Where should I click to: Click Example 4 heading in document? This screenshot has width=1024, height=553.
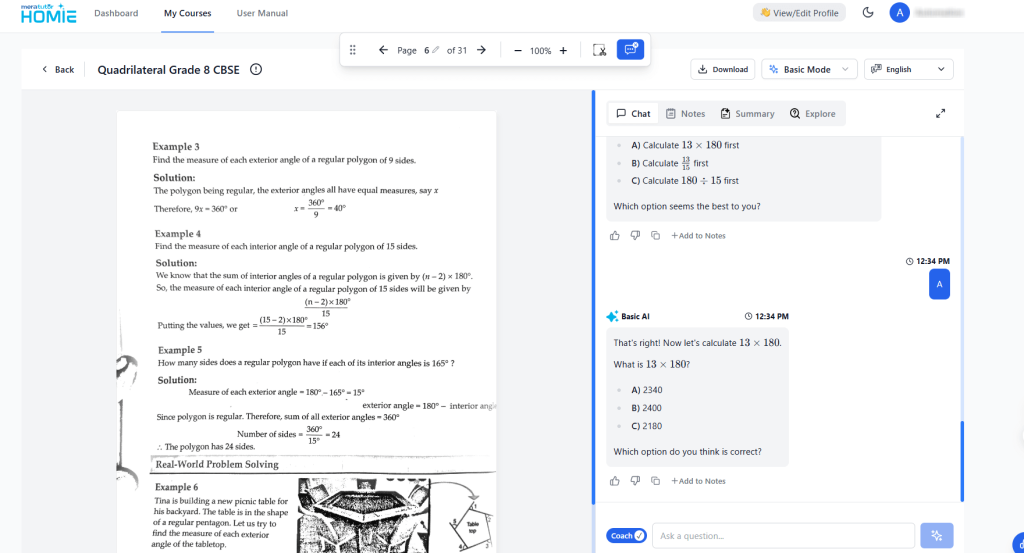coord(178,233)
